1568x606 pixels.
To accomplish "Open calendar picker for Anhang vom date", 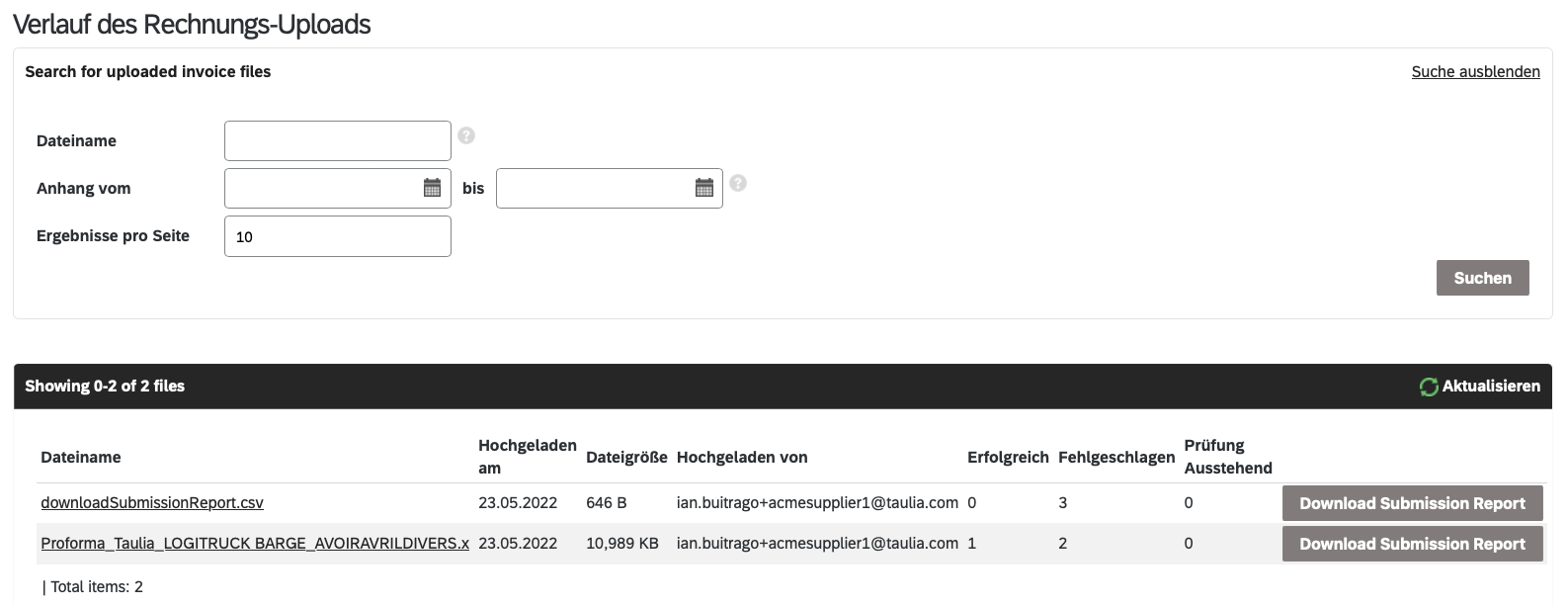I will point(432,188).
